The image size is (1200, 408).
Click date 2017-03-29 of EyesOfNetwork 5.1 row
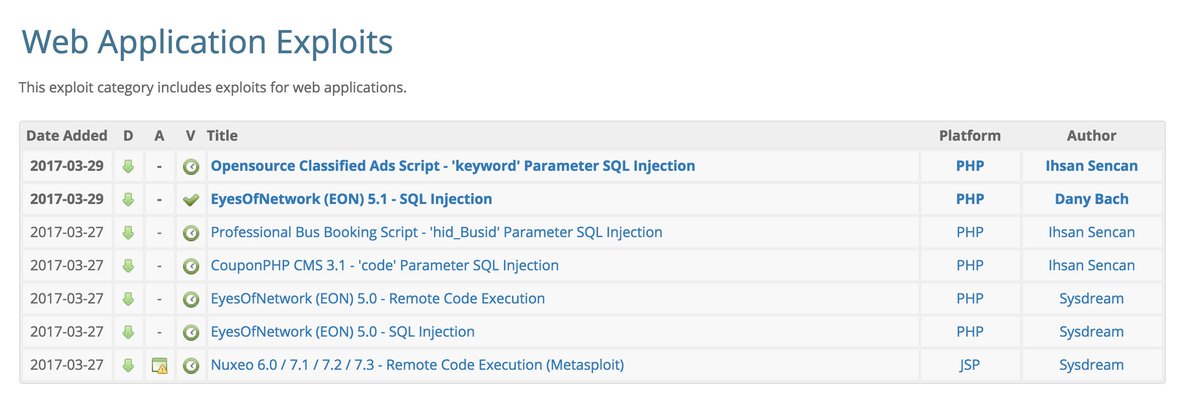(x=67, y=199)
